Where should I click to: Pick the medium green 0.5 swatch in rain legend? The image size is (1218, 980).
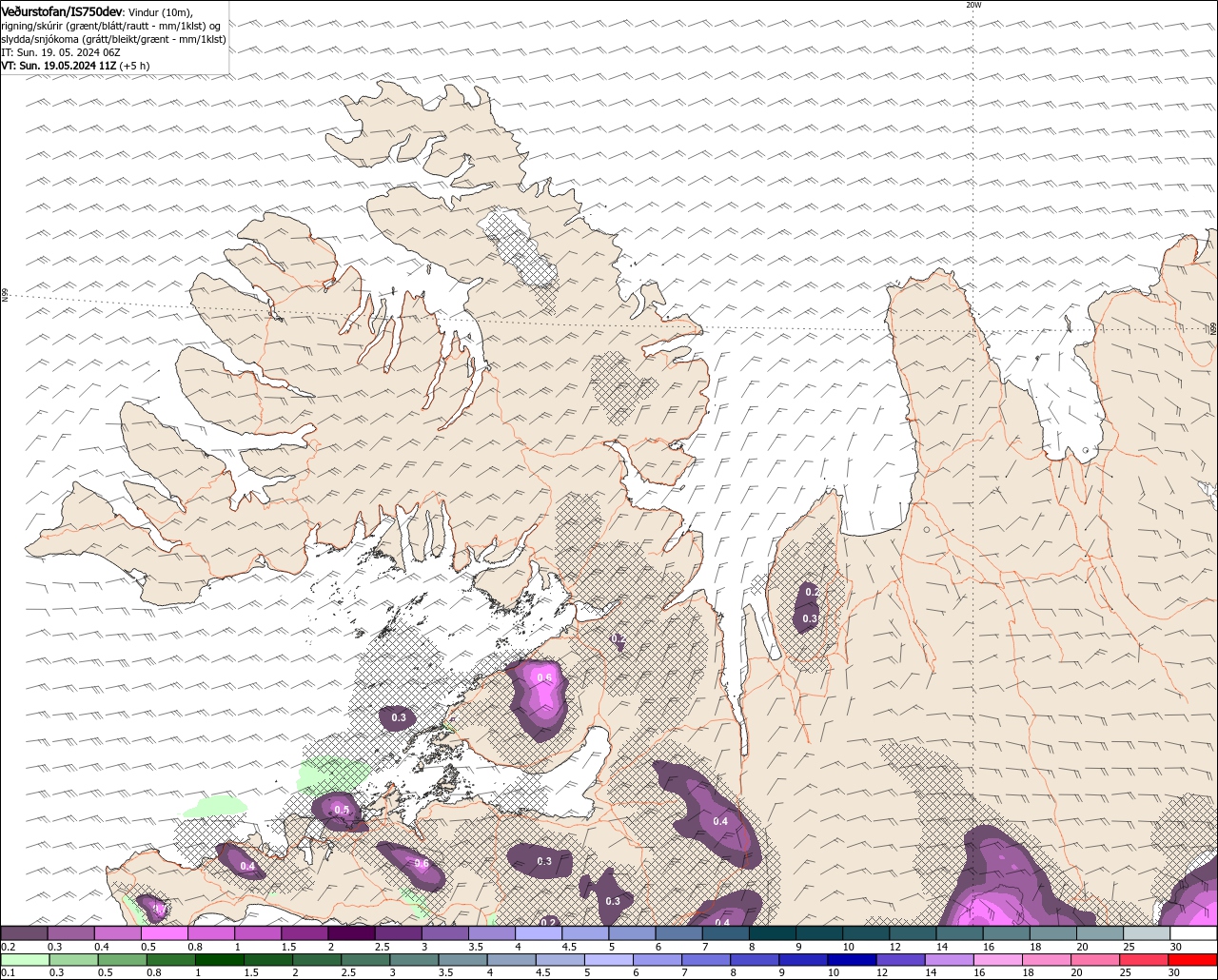click(123, 959)
